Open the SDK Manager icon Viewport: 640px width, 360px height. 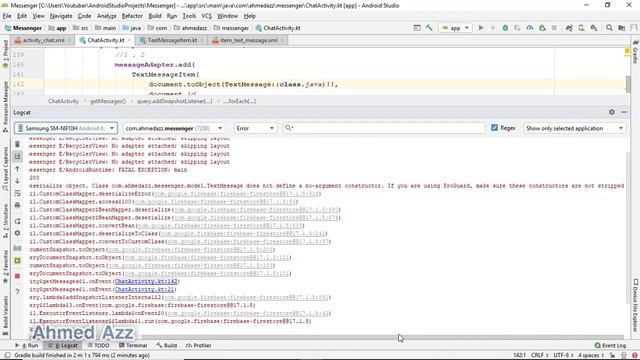594,28
